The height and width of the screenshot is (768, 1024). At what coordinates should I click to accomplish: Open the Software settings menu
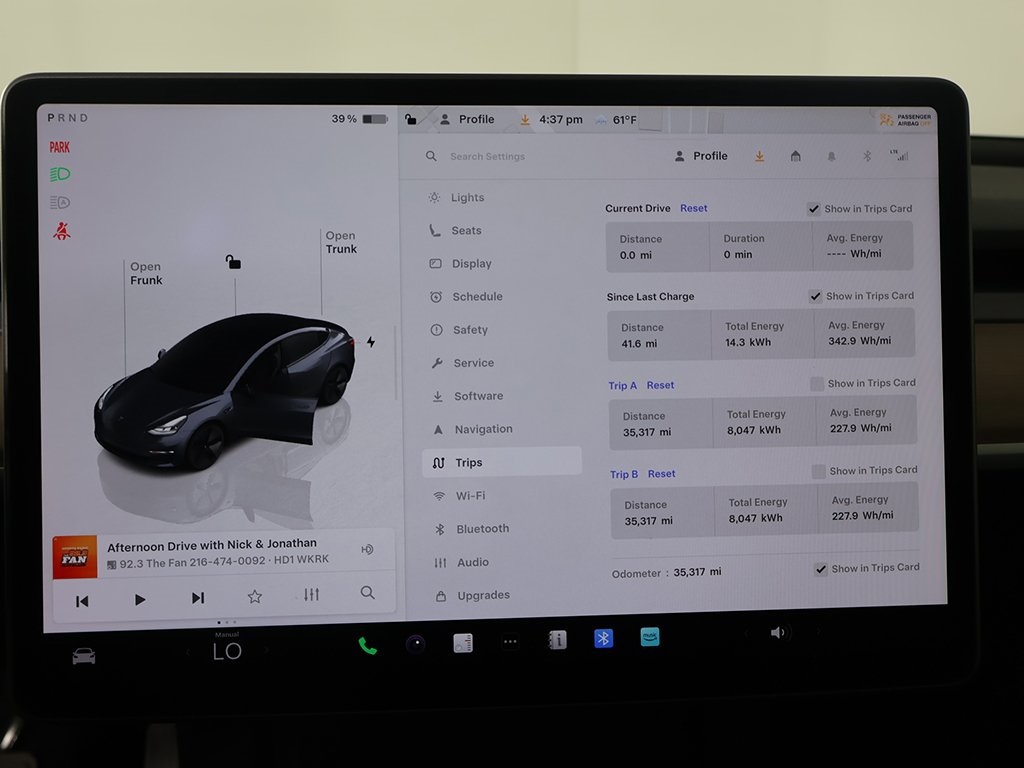tap(478, 396)
